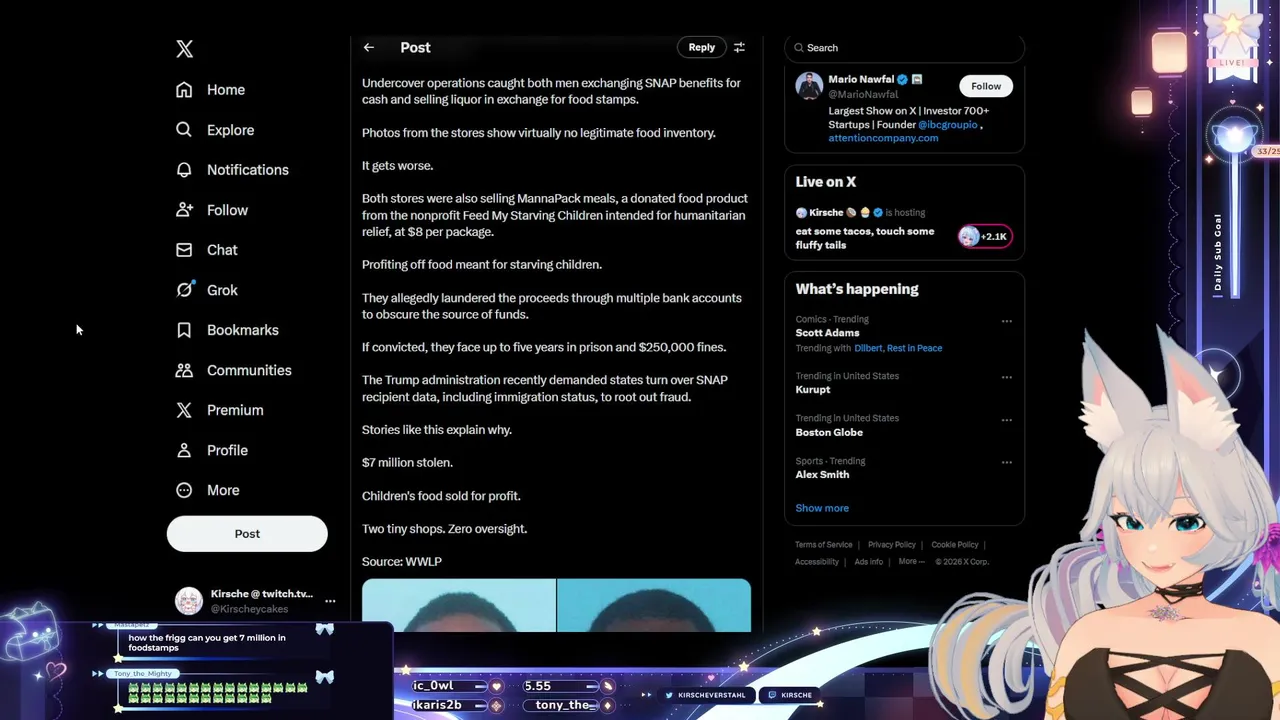Open options menu for Kurupt trend
The height and width of the screenshot is (720, 1280).
(1007, 377)
